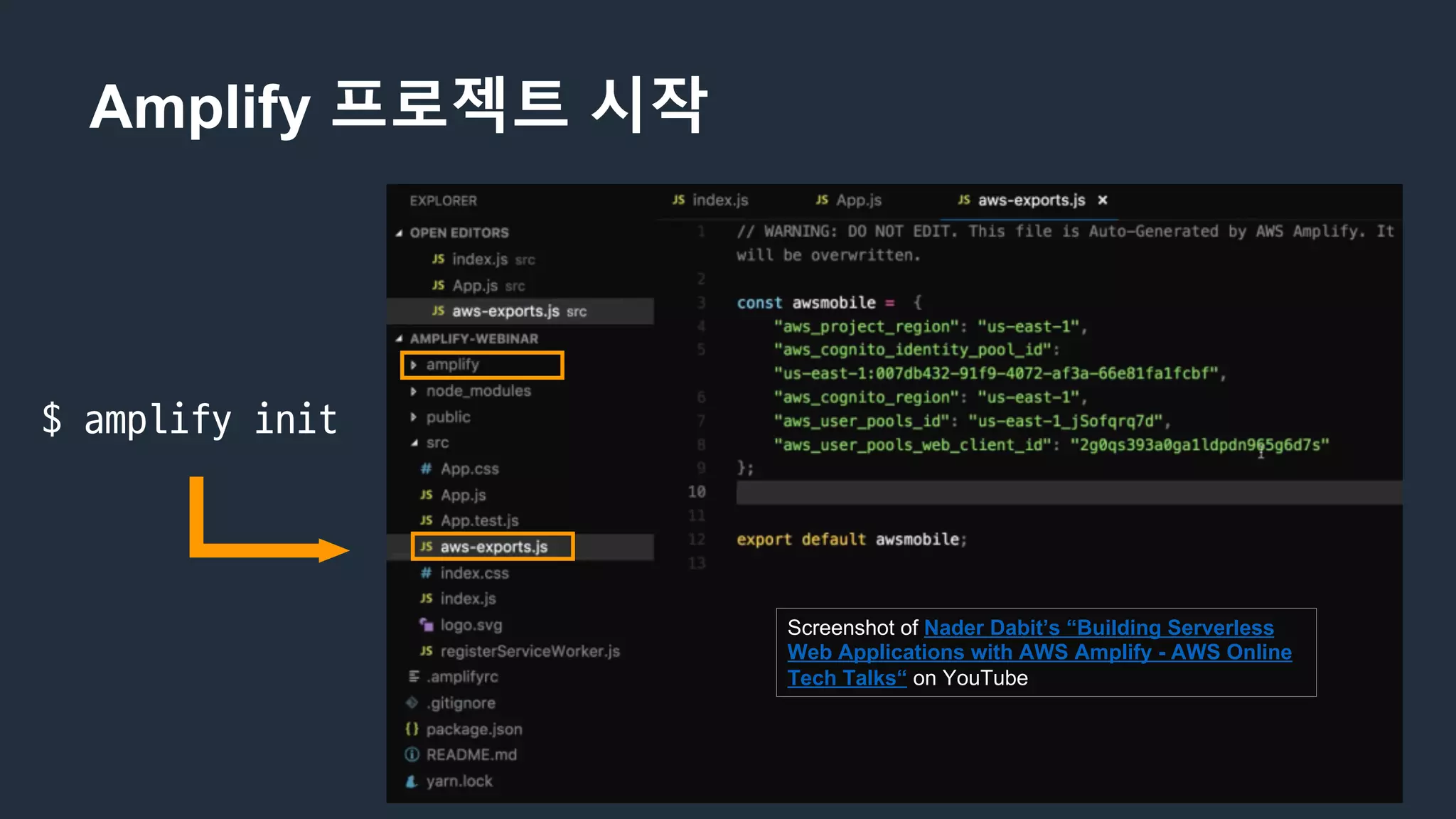The width and height of the screenshot is (1456, 819).
Task: Open index.css file
Action: click(x=464, y=573)
